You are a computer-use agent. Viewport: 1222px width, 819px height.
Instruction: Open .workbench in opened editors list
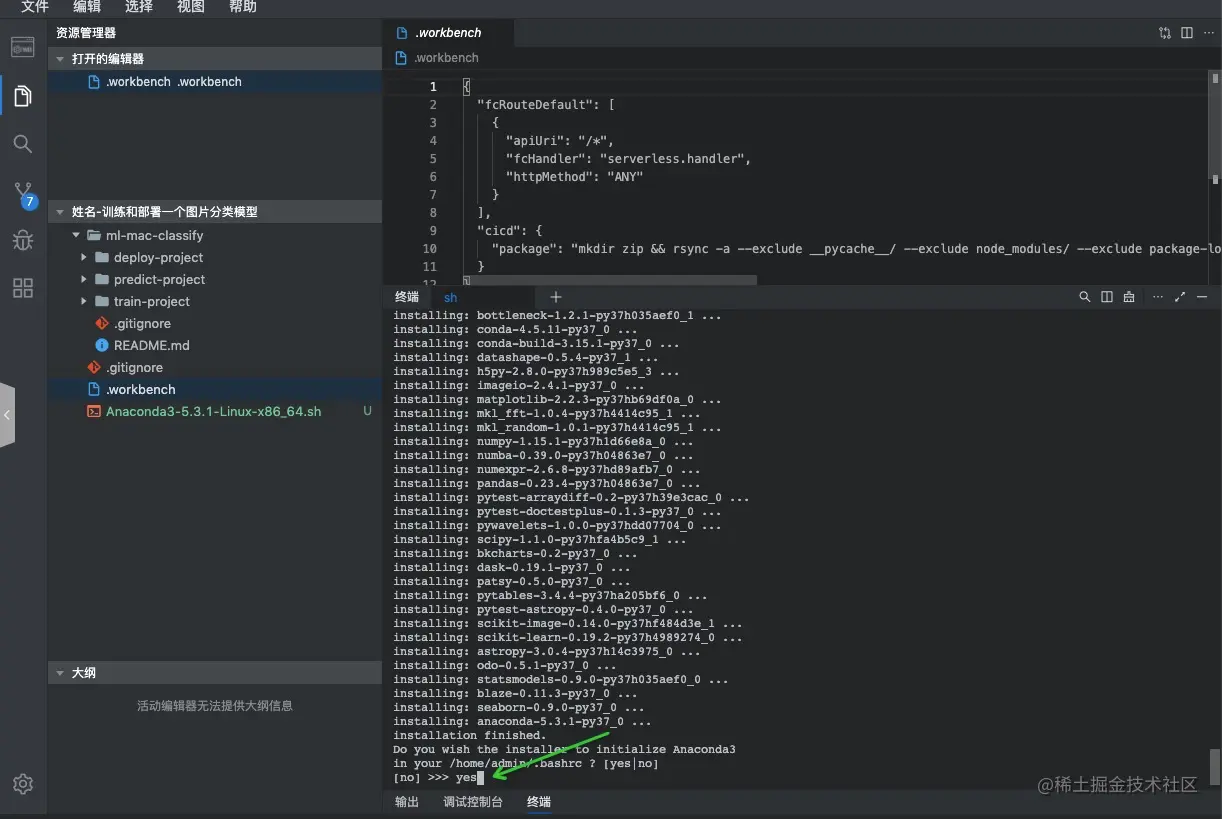point(215,82)
